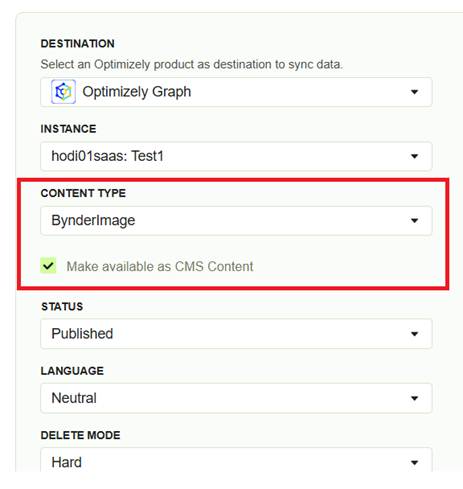This screenshot has width=463, height=489.
Task: Click the Hard delete mode field
Action: coord(236,460)
